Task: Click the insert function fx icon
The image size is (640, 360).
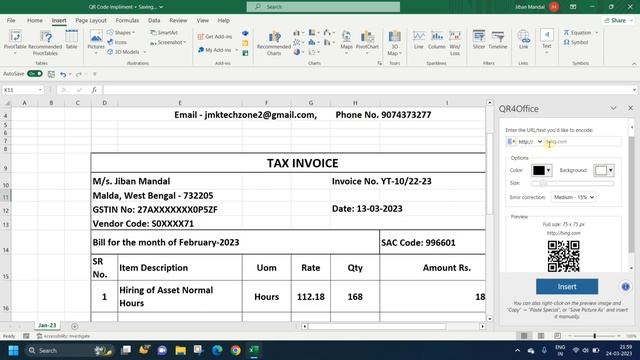Action: tap(94, 90)
